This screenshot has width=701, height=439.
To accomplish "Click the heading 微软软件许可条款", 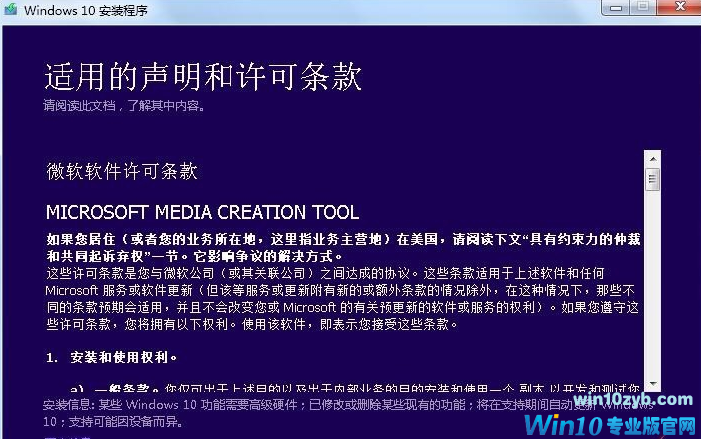I will [122, 171].
